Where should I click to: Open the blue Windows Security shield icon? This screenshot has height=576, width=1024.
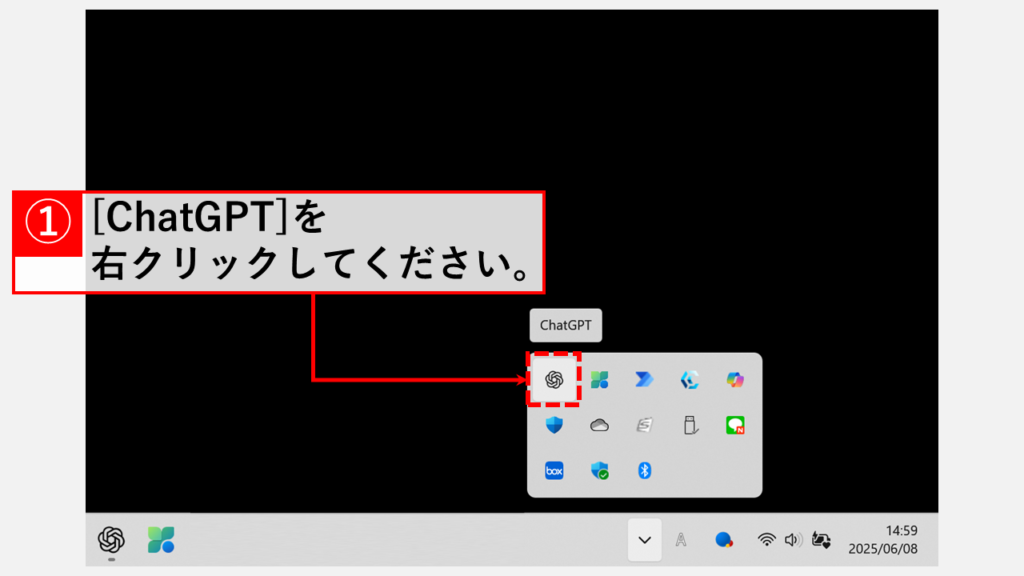(x=554, y=425)
